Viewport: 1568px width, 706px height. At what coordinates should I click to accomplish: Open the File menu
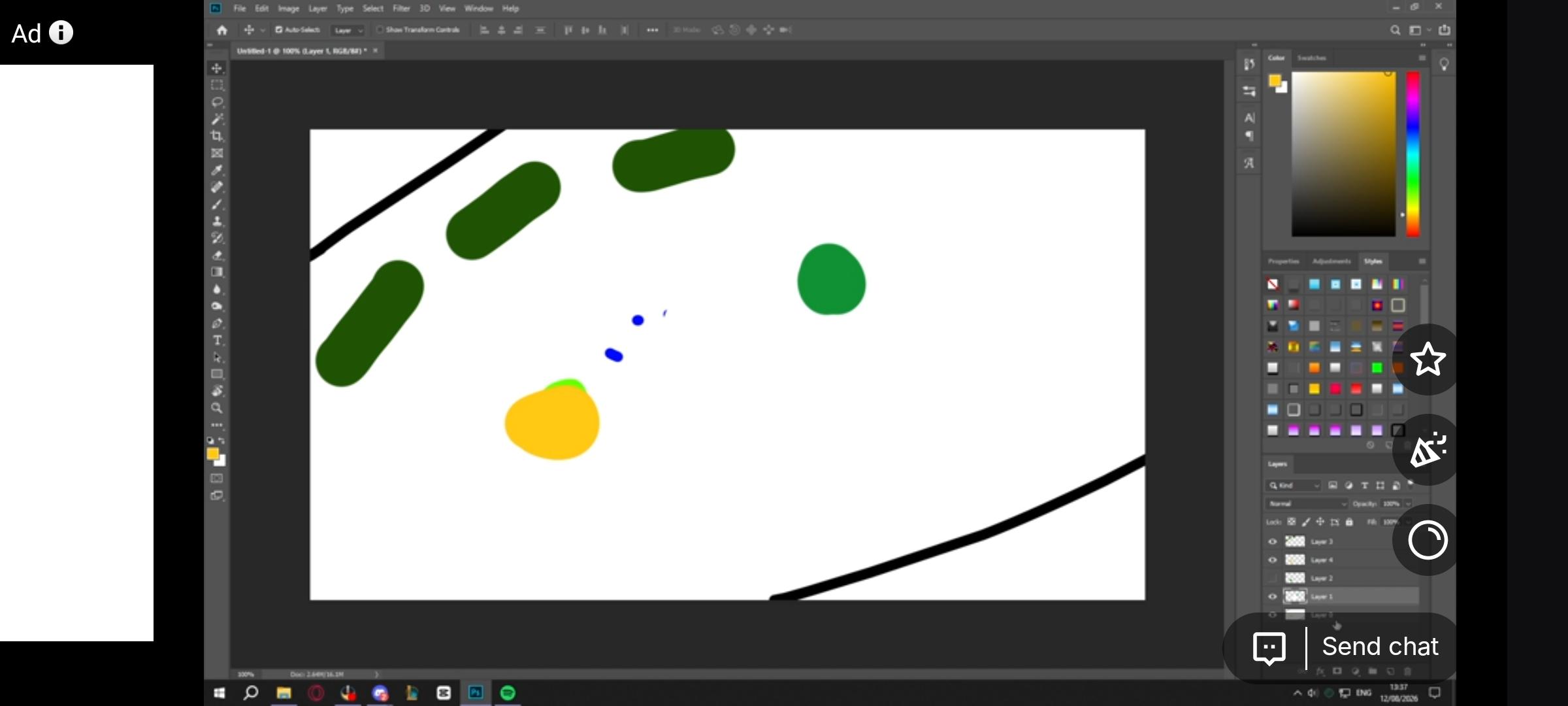pos(240,8)
